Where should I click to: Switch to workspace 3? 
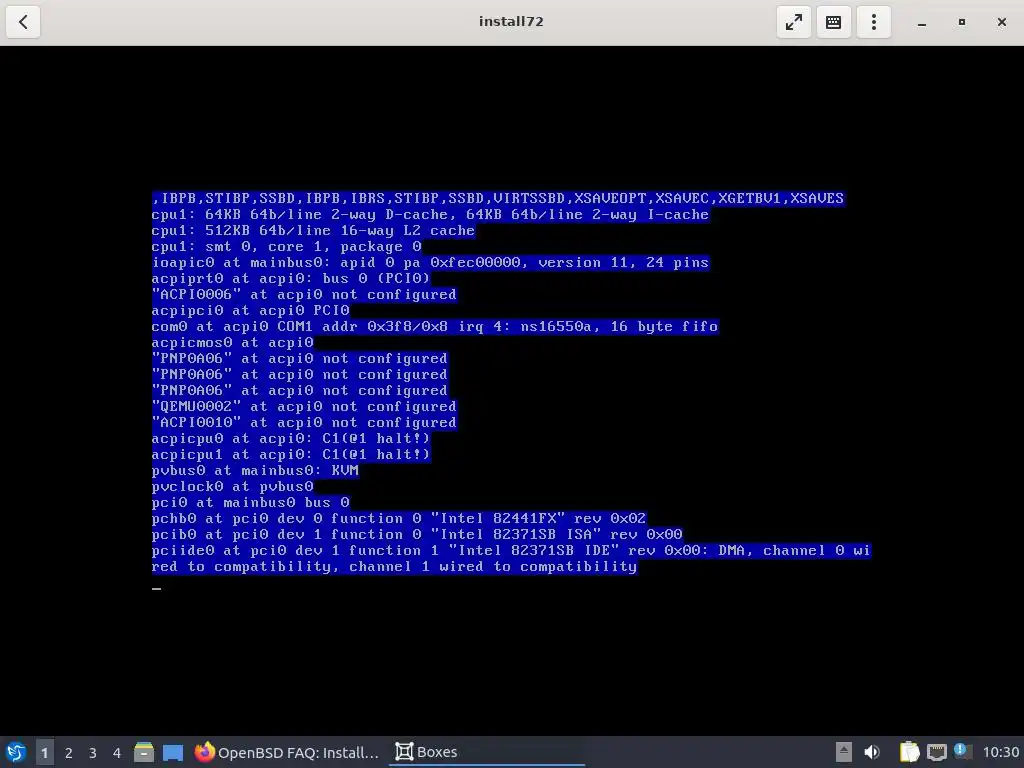click(x=93, y=752)
